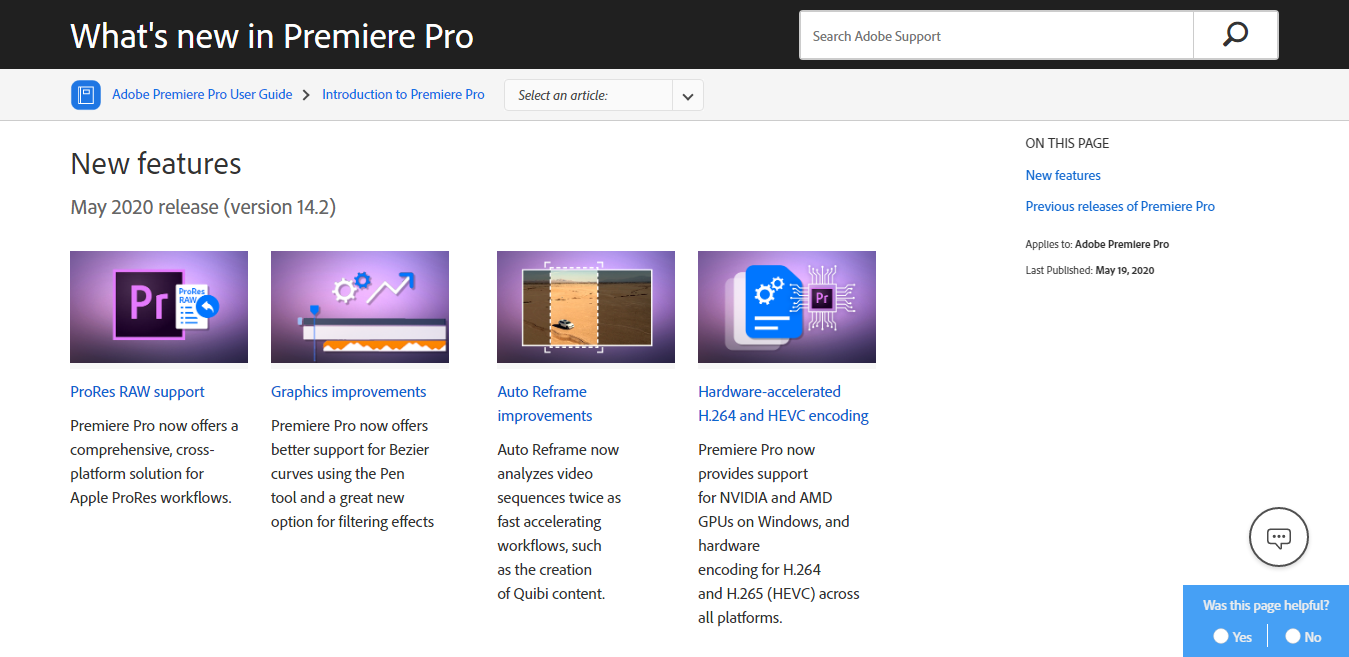Open Introduction to Premiere Pro link
The image size is (1349, 657).
403,94
